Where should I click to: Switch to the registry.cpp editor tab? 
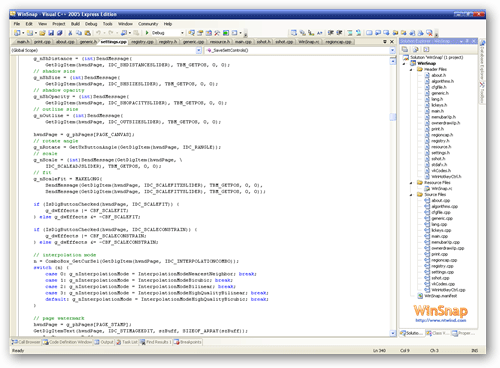pos(142,42)
